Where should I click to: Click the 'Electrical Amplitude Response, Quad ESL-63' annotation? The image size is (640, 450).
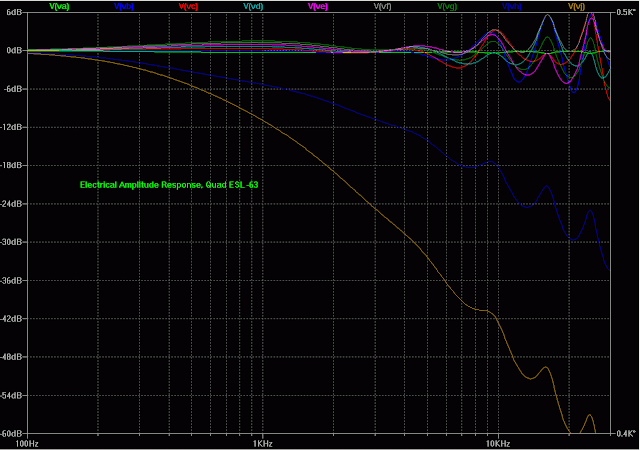click(169, 185)
